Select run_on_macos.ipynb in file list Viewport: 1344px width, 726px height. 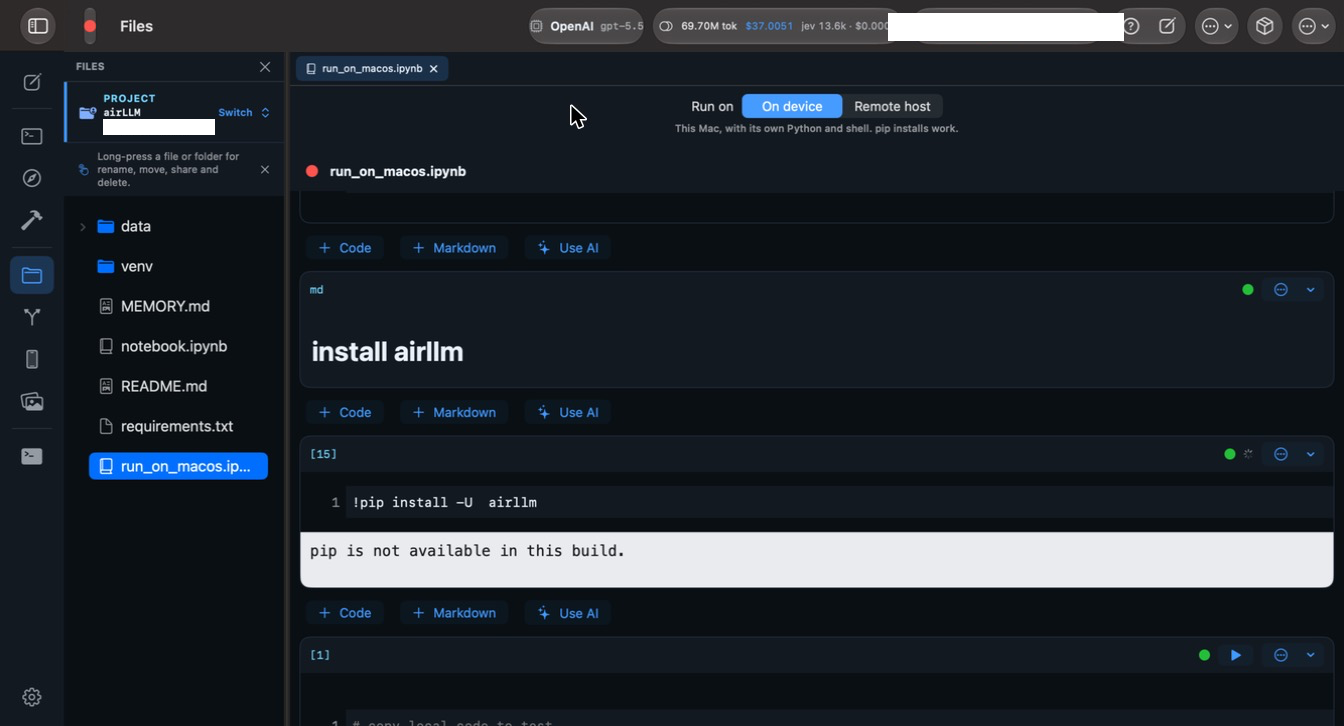pyautogui.click(x=178, y=466)
